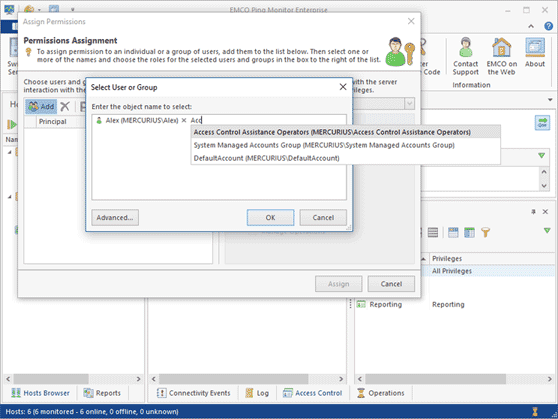558x419 pixels.
Task: Open the Contact Support ribbon icon
Action: click(x=465, y=56)
